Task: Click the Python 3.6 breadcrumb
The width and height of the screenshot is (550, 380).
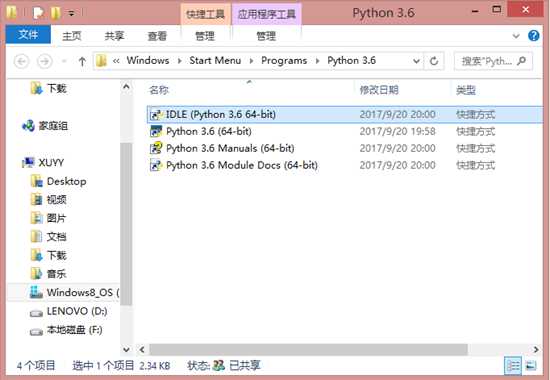Action: [351, 60]
